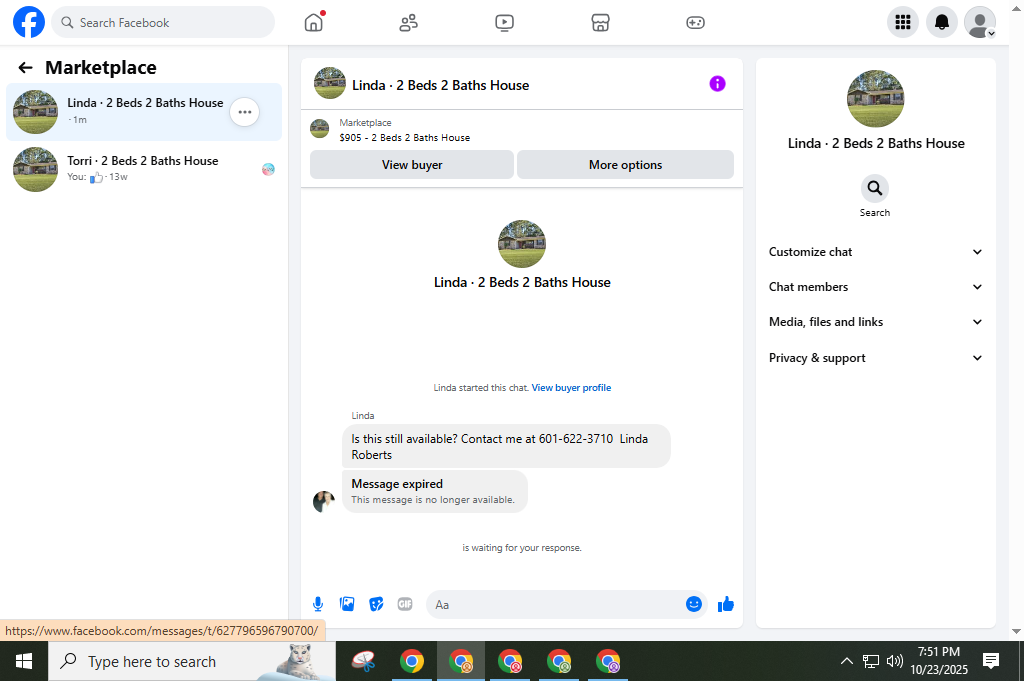This screenshot has height=681, width=1024.
Task: Open the Windows Start menu
Action: [x=24, y=661]
